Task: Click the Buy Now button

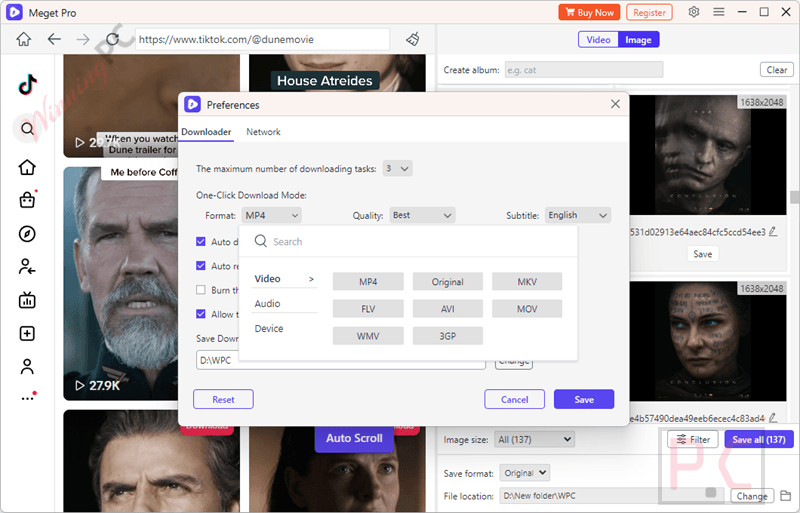Action: pyautogui.click(x=589, y=12)
